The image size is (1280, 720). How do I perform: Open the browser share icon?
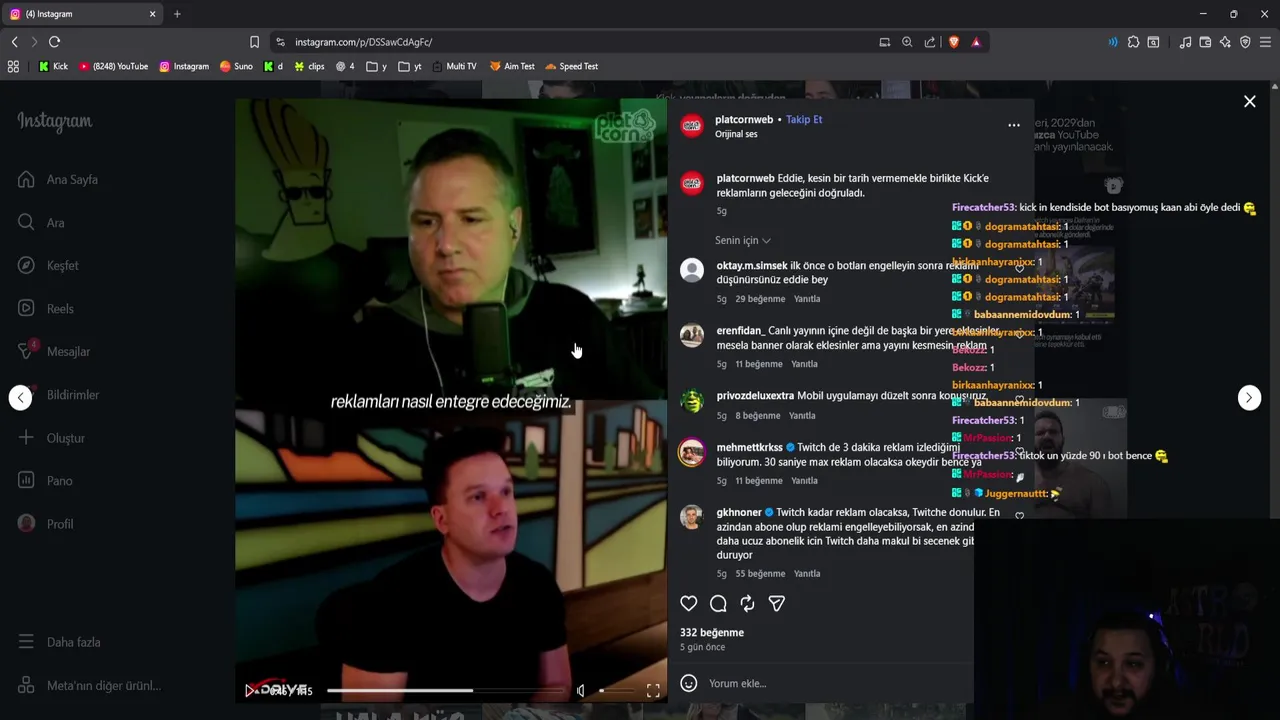pos(930,42)
